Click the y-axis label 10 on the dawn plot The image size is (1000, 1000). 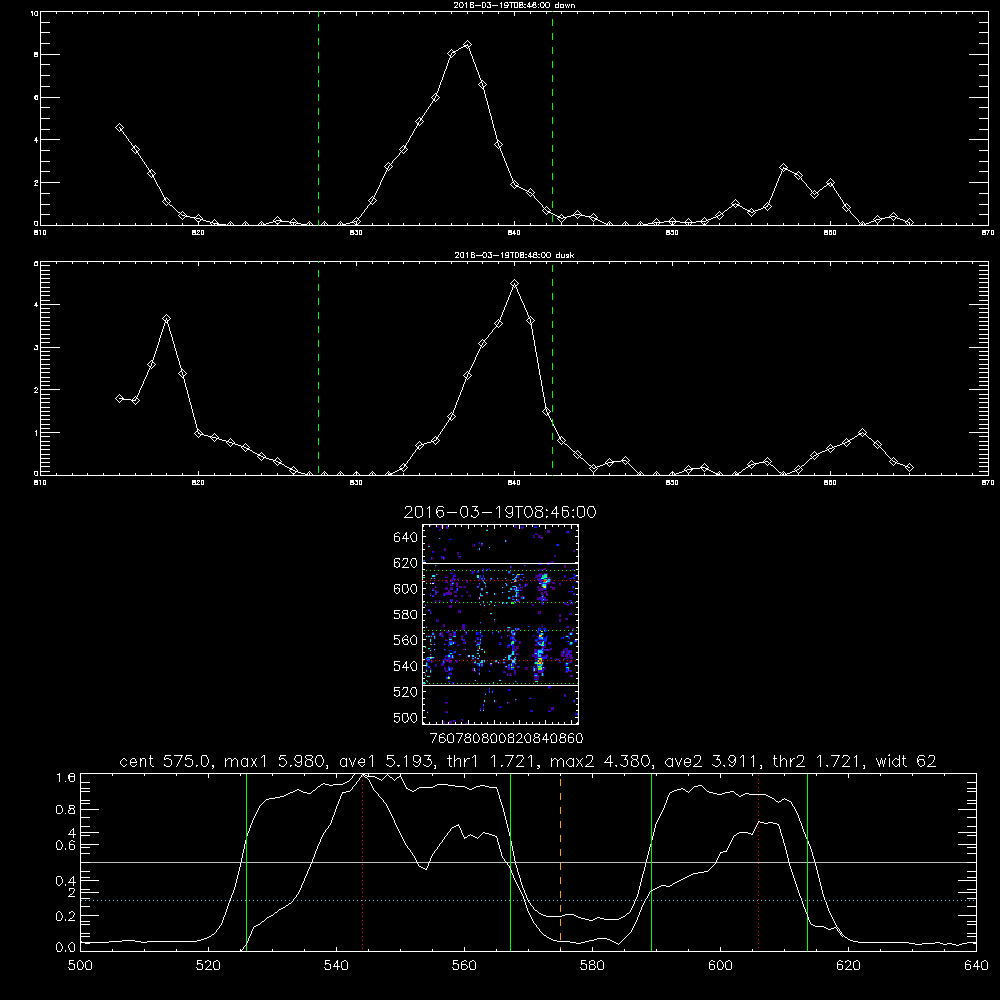point(34,13)
